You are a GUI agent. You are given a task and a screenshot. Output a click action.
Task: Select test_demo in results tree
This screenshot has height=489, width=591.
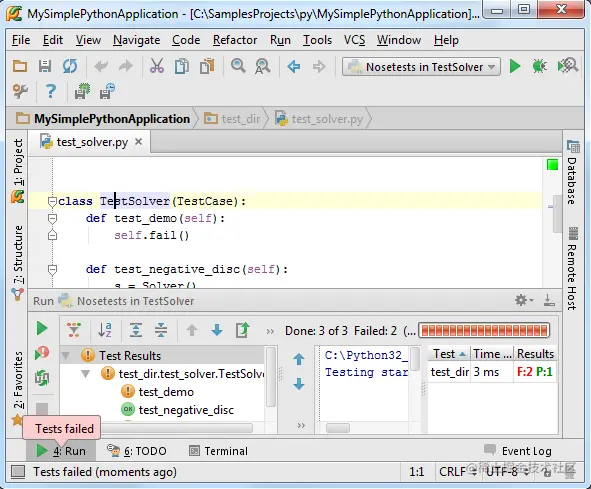coord(166,392)
